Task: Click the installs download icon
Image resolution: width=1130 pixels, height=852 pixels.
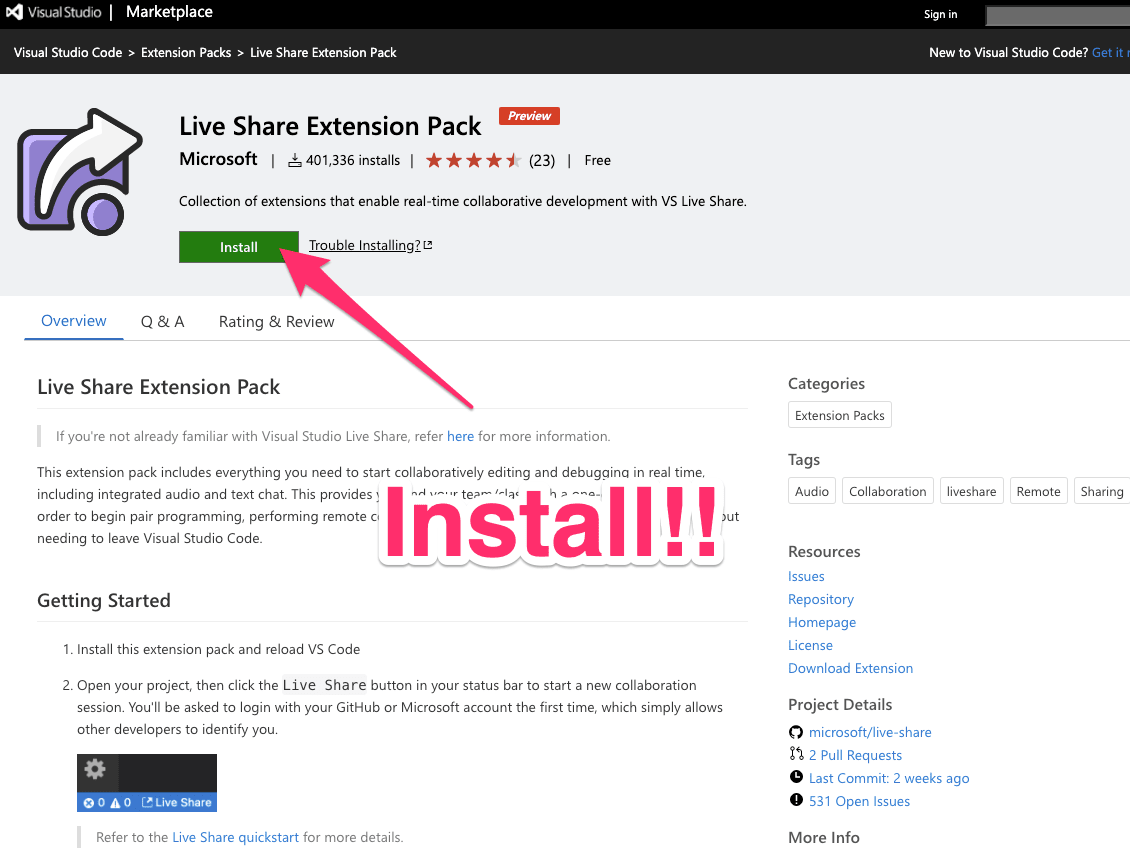Action: pos(295,161)
